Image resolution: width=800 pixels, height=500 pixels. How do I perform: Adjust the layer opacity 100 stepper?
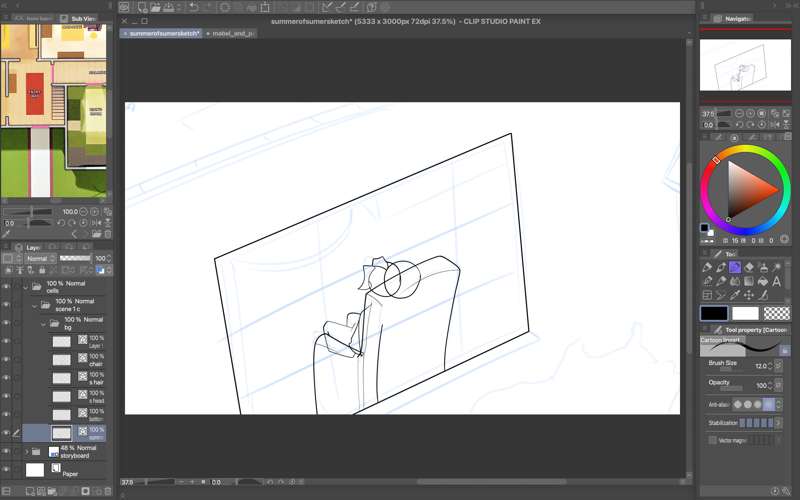pyautogui.click(x=109, y=258)
